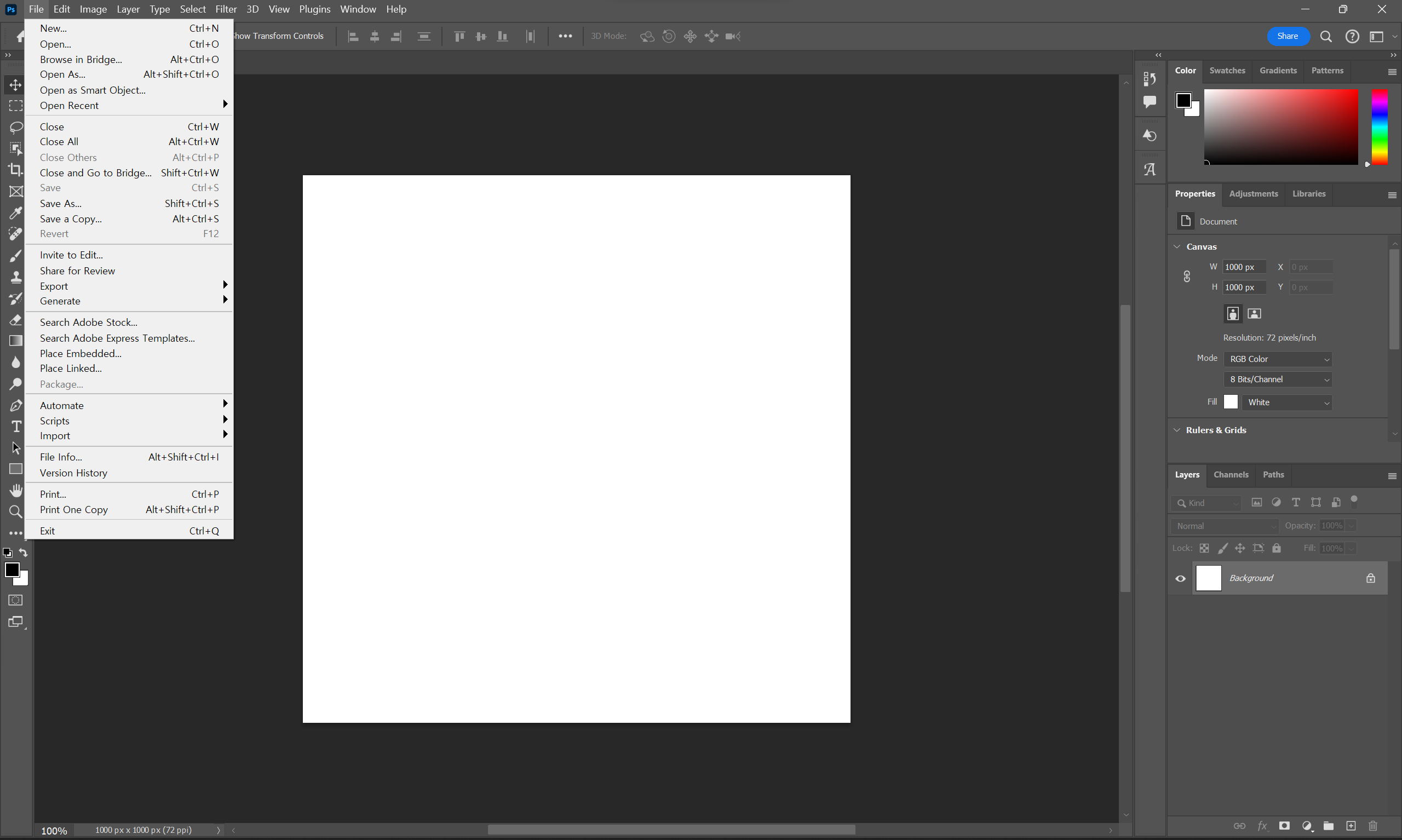Viewport: 1402px width, 840px height.
Task: Hide the Background layer with eye icon
Action: click(1180, 578)
